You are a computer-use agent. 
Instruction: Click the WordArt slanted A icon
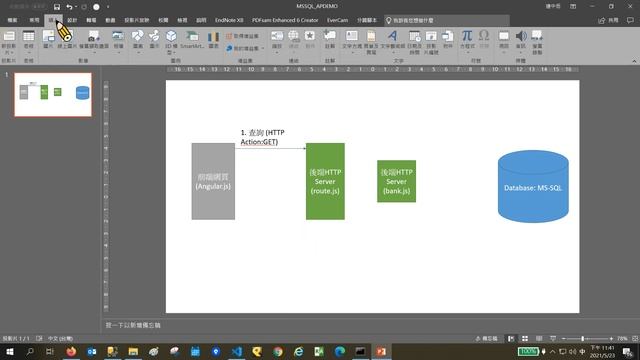click(393, 36)
